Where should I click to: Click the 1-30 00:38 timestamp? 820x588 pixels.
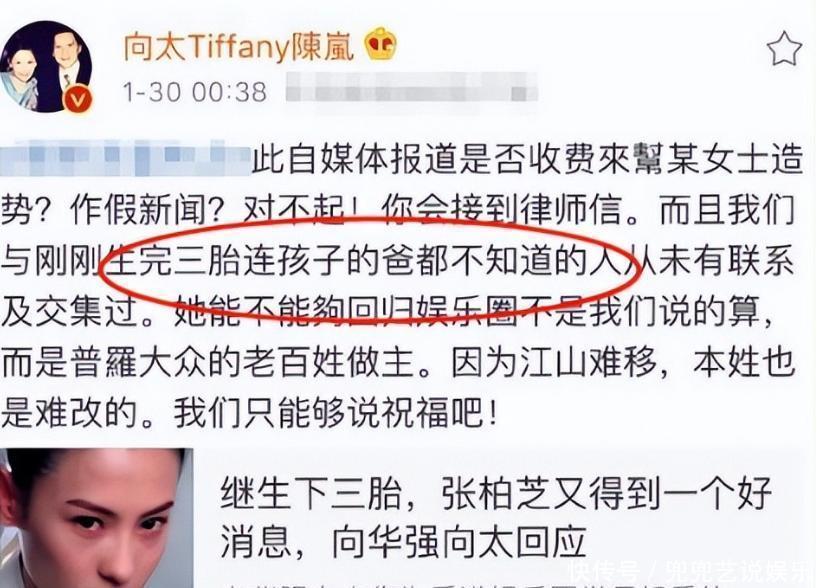pyautogui.click(x=195, y=92)
